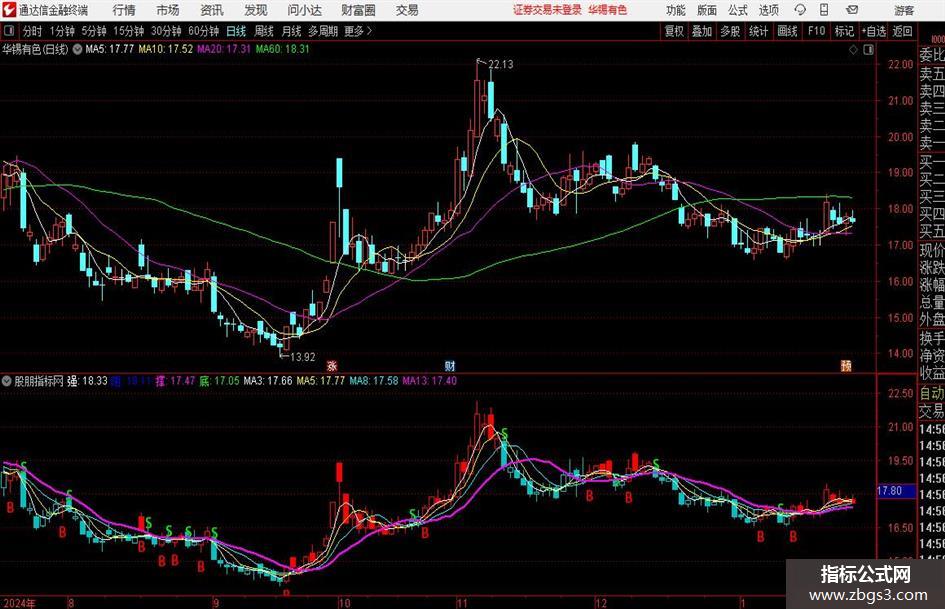Toggle the left panel icon beside 分时
The height and width of the screenshot is (609, 945).
click(9, 31)
